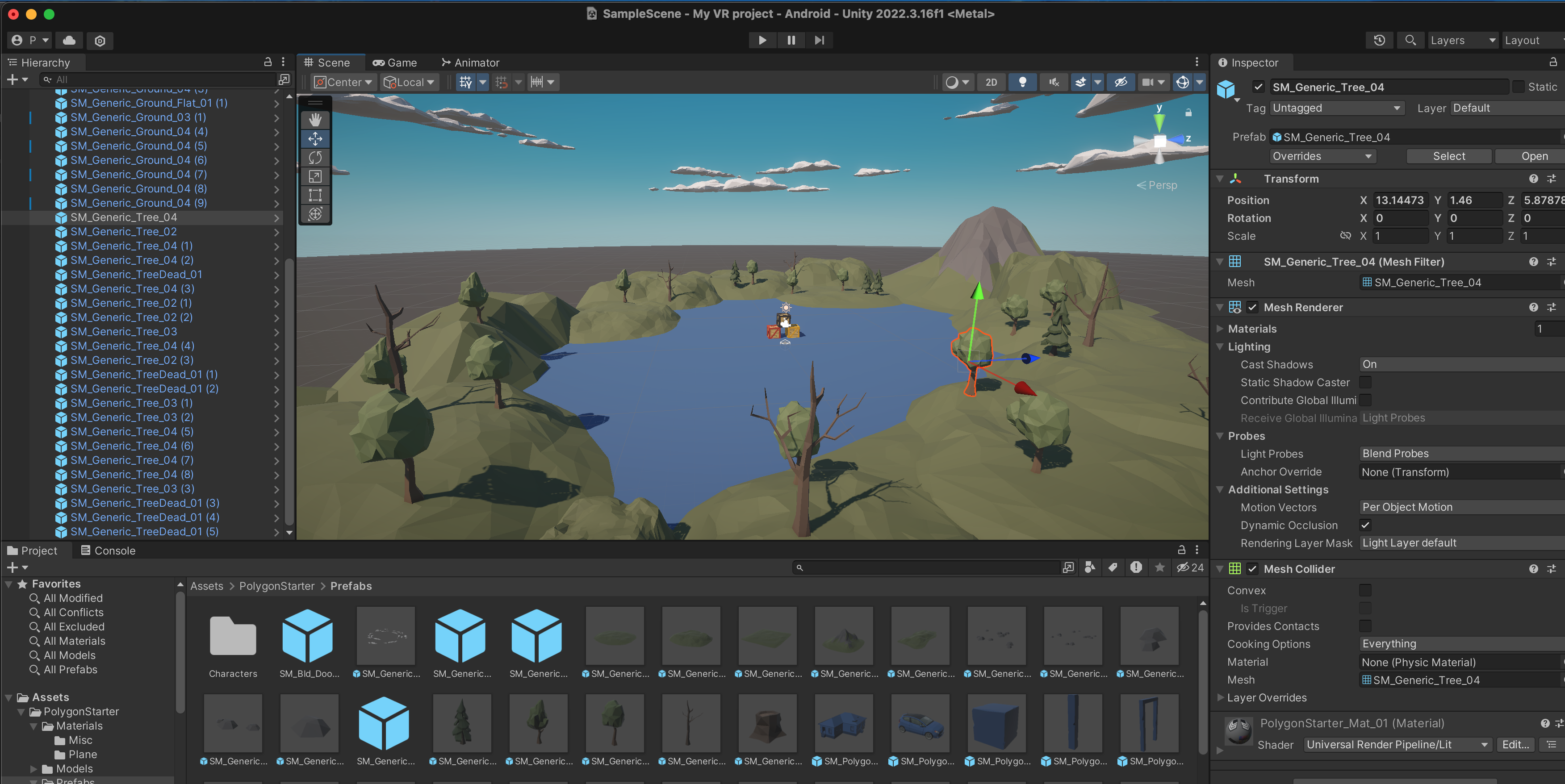Select the Scale tool
Image resolution: width=1565 pixels, height=784 pixels.
pos(315,176)
